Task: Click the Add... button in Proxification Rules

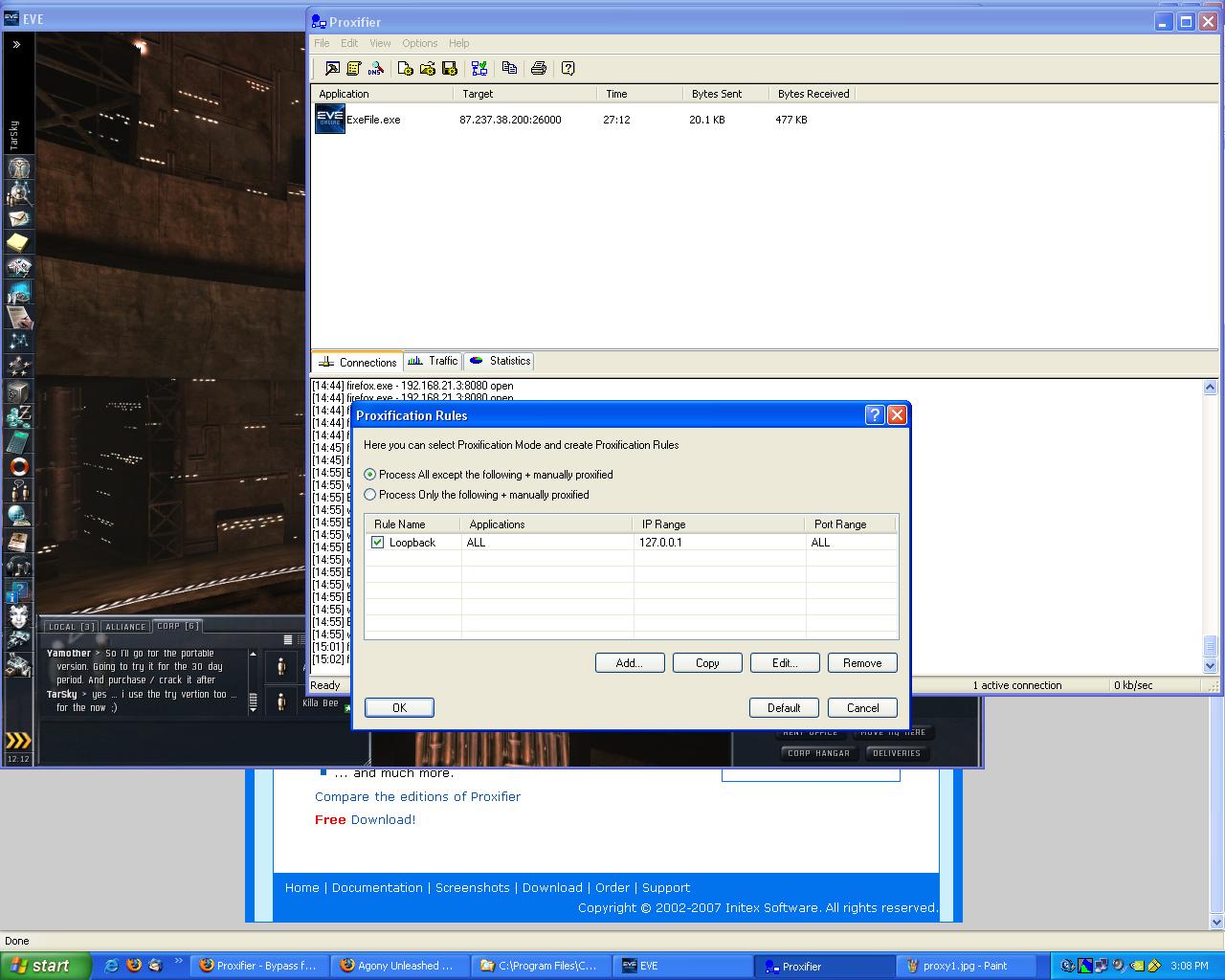Action: (630, 662)
